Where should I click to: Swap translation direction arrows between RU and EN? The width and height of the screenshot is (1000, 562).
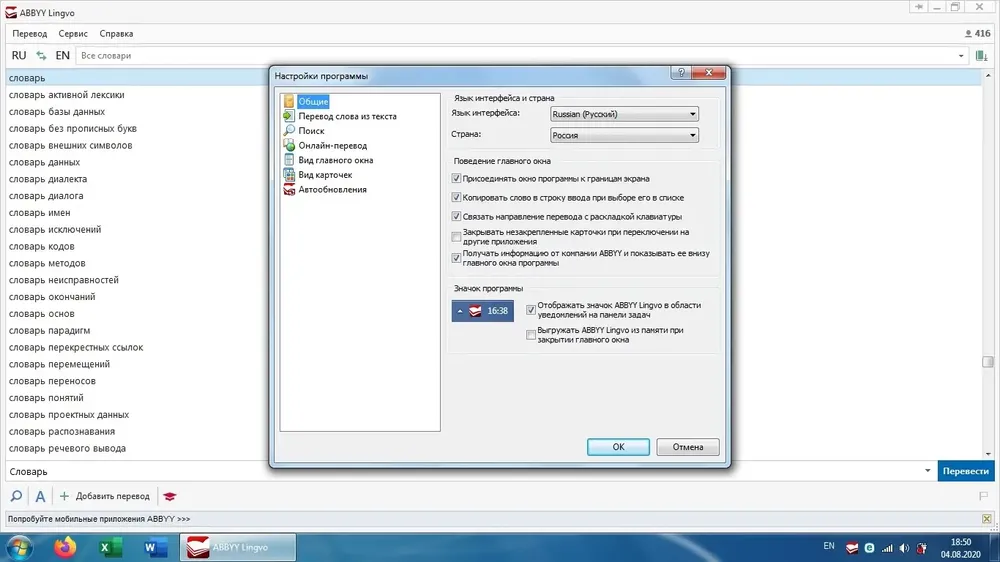coord(41,55)
